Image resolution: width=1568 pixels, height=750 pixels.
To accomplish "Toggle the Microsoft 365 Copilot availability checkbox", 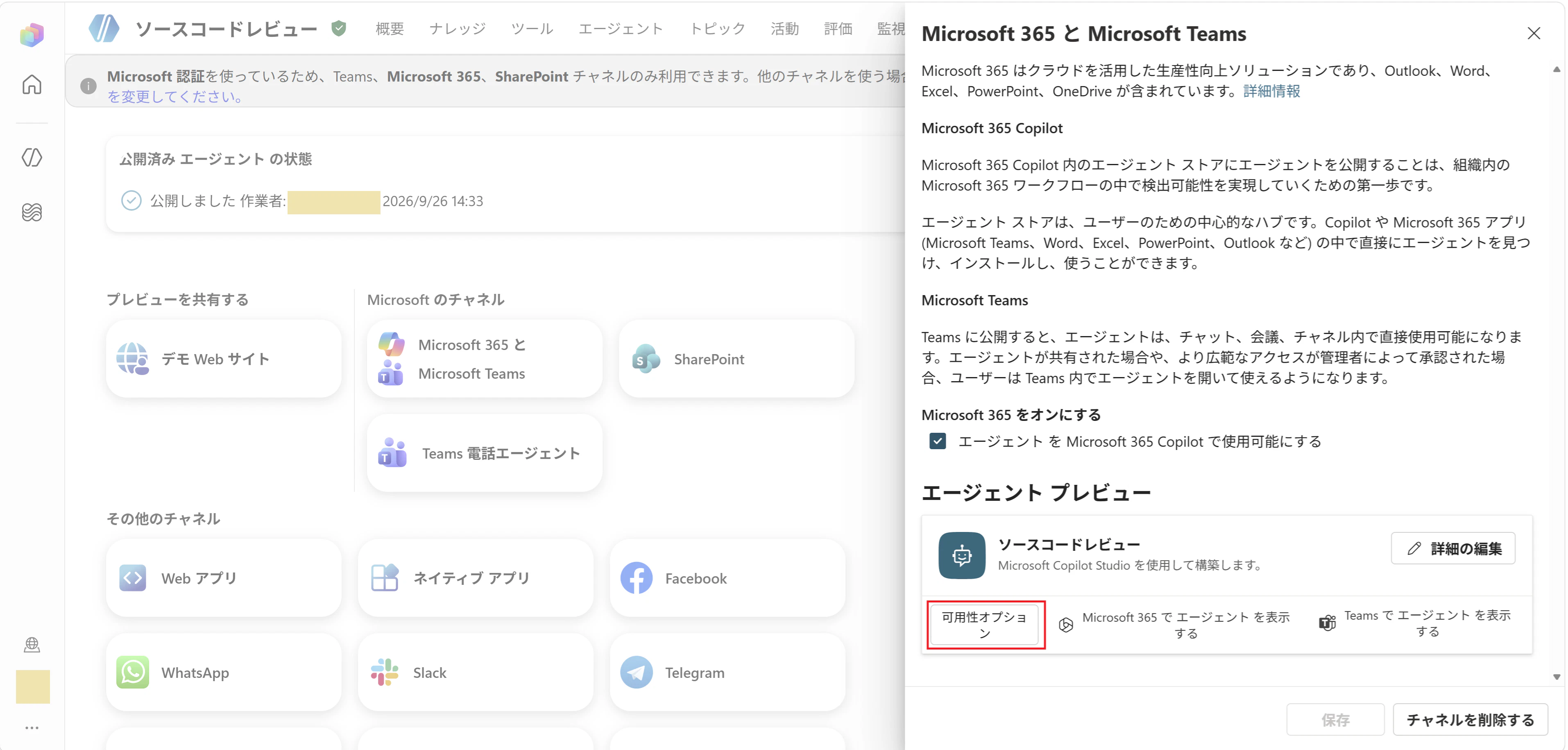I will (x=937, y=441).
